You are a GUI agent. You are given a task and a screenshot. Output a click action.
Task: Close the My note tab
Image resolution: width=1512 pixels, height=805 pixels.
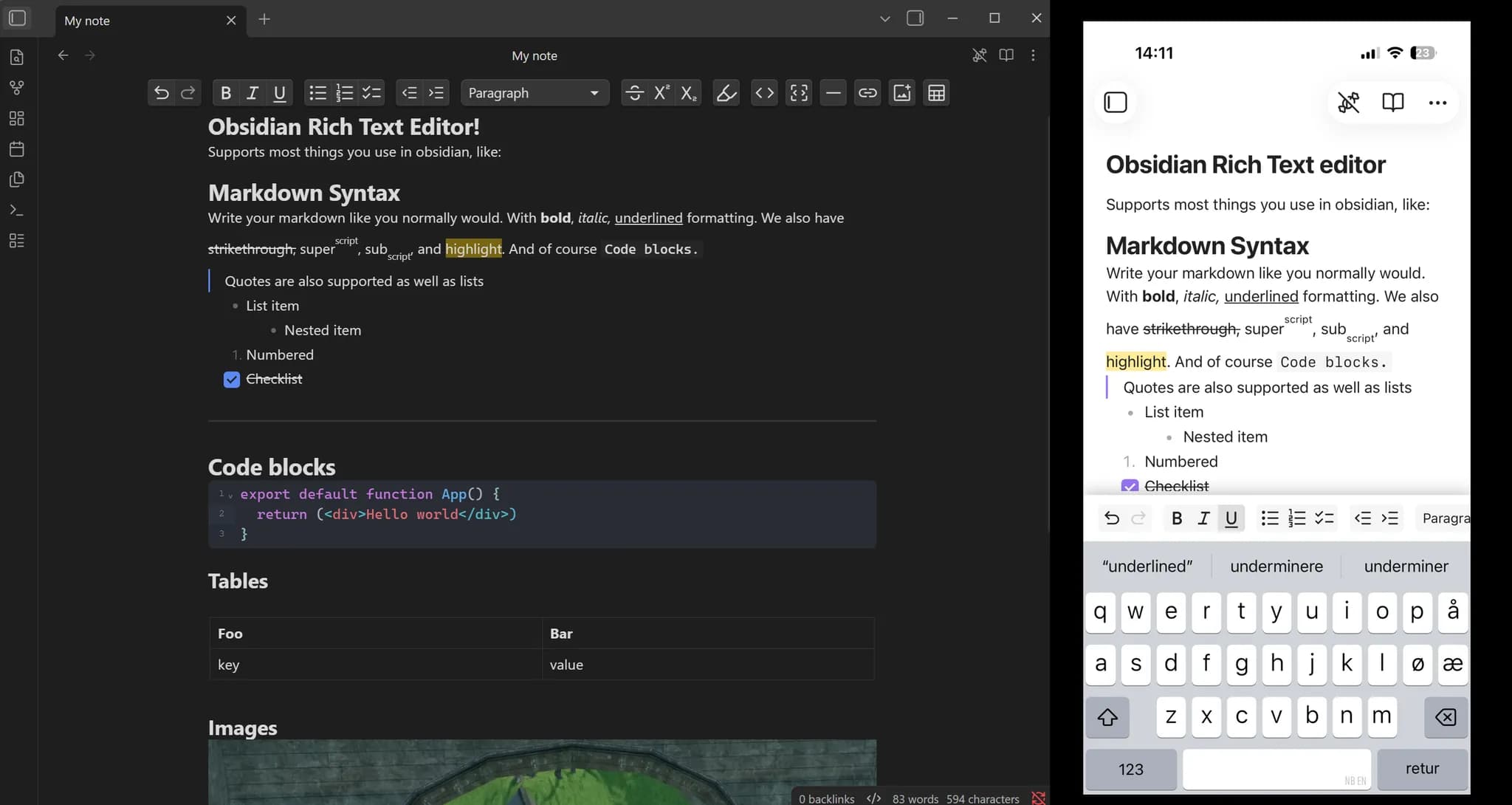pyautogui.click(x=231, y=20)
